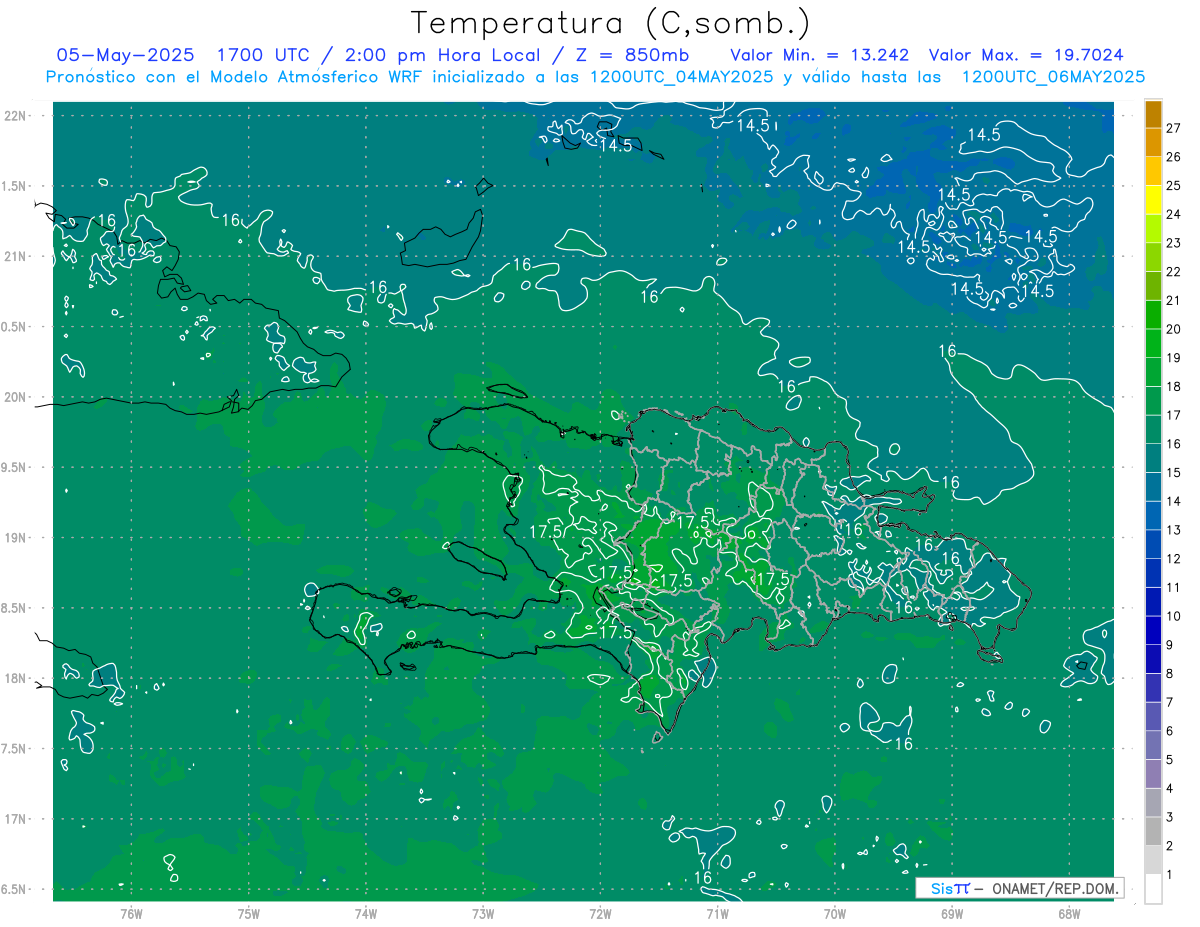Click the title 'Temperatura (C,somb.)'

(611, 23)
